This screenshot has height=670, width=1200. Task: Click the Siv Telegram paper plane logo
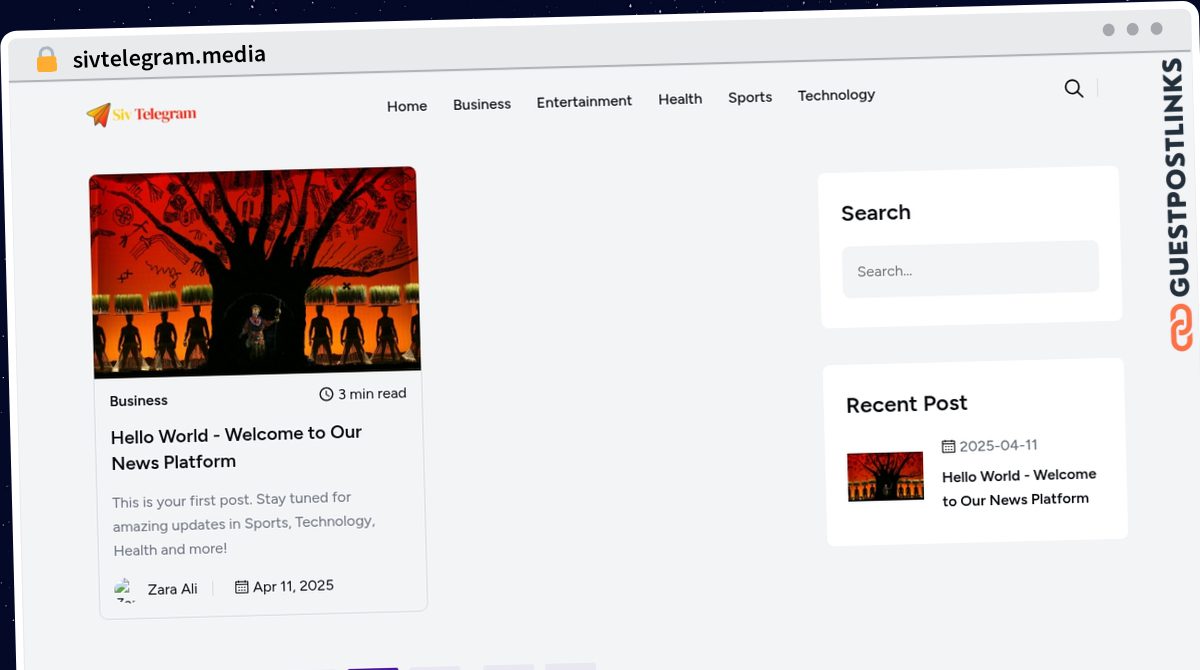coord(98,115)
